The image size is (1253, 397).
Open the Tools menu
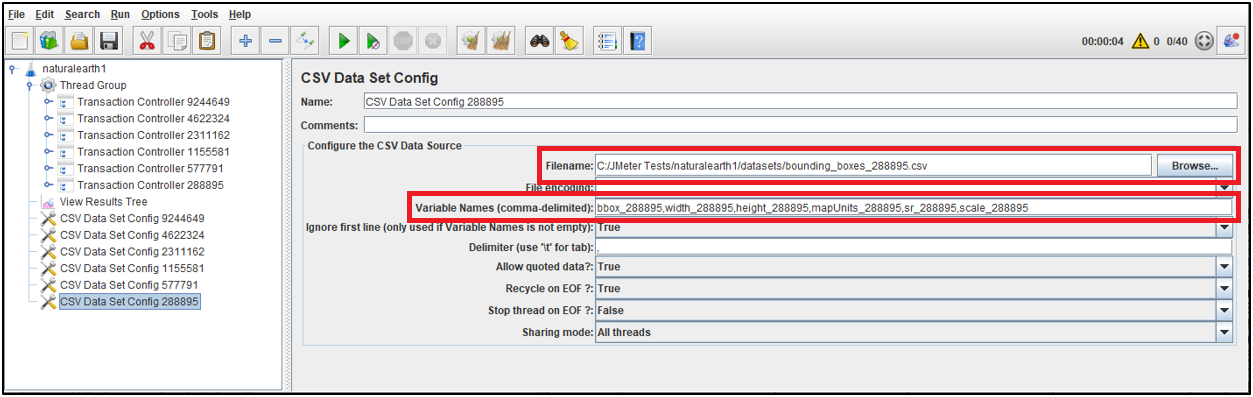(x=204, y=14)
